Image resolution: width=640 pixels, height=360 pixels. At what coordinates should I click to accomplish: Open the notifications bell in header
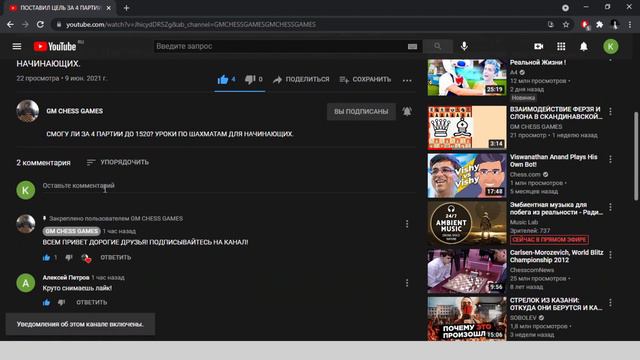584,47
